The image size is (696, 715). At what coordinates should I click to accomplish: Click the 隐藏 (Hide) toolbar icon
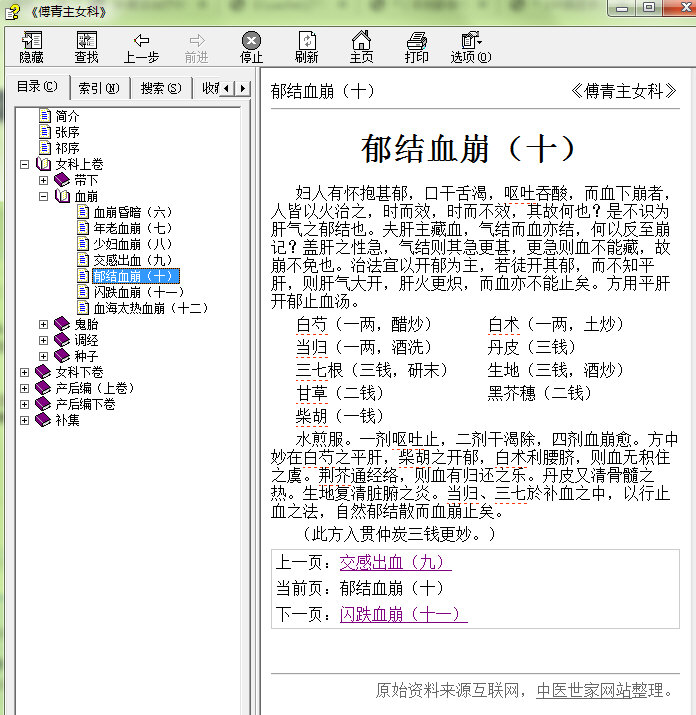pyautogui.click(x=32, y=41)
